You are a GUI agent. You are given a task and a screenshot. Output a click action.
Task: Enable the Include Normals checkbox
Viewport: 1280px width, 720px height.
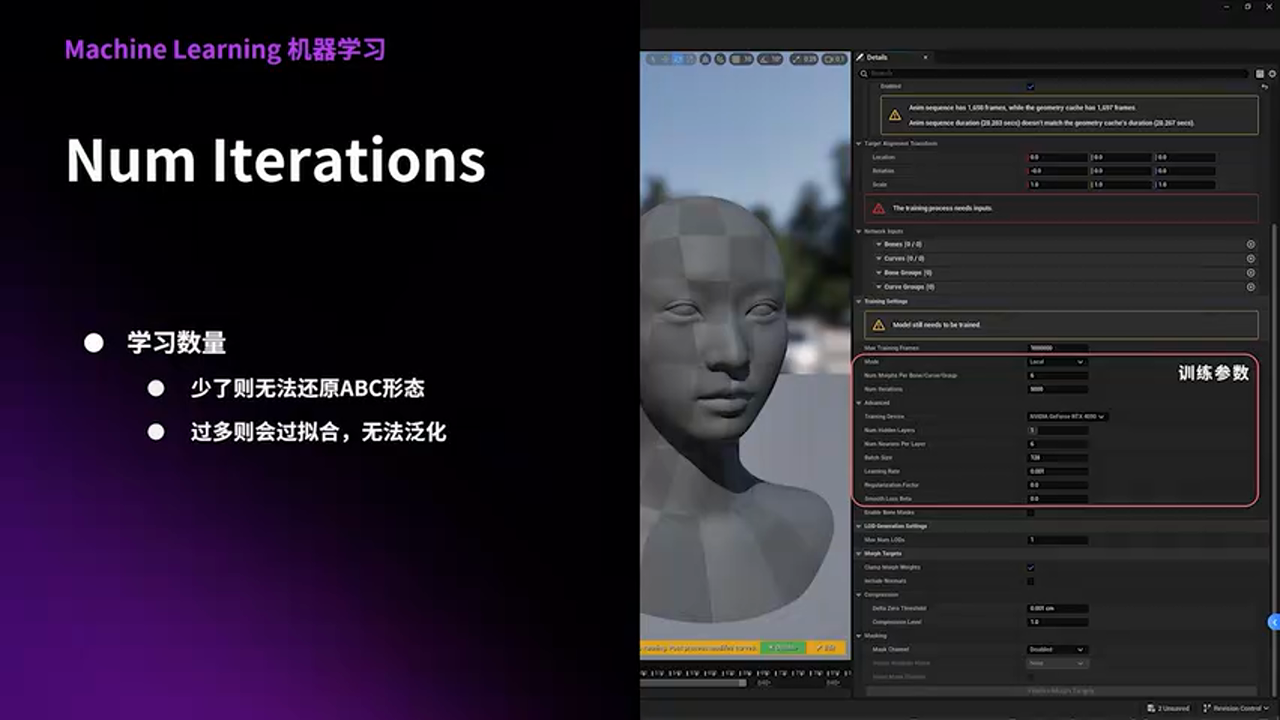click(x=1030, y=580)
